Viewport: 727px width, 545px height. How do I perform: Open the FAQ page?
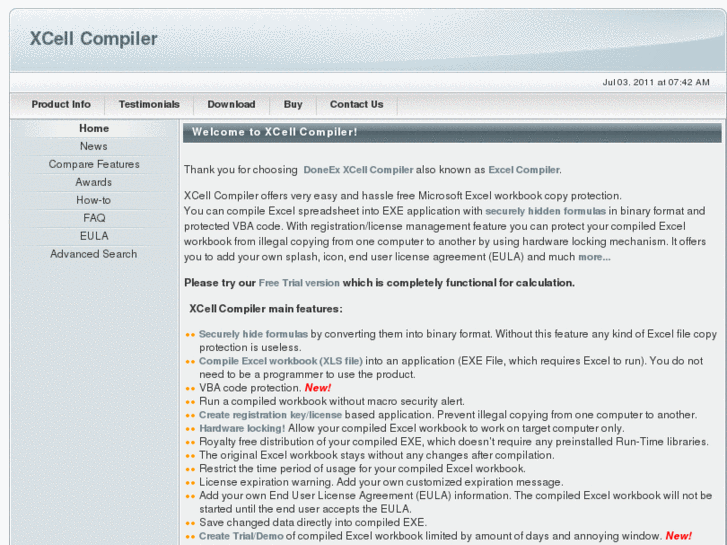(94, 218)
